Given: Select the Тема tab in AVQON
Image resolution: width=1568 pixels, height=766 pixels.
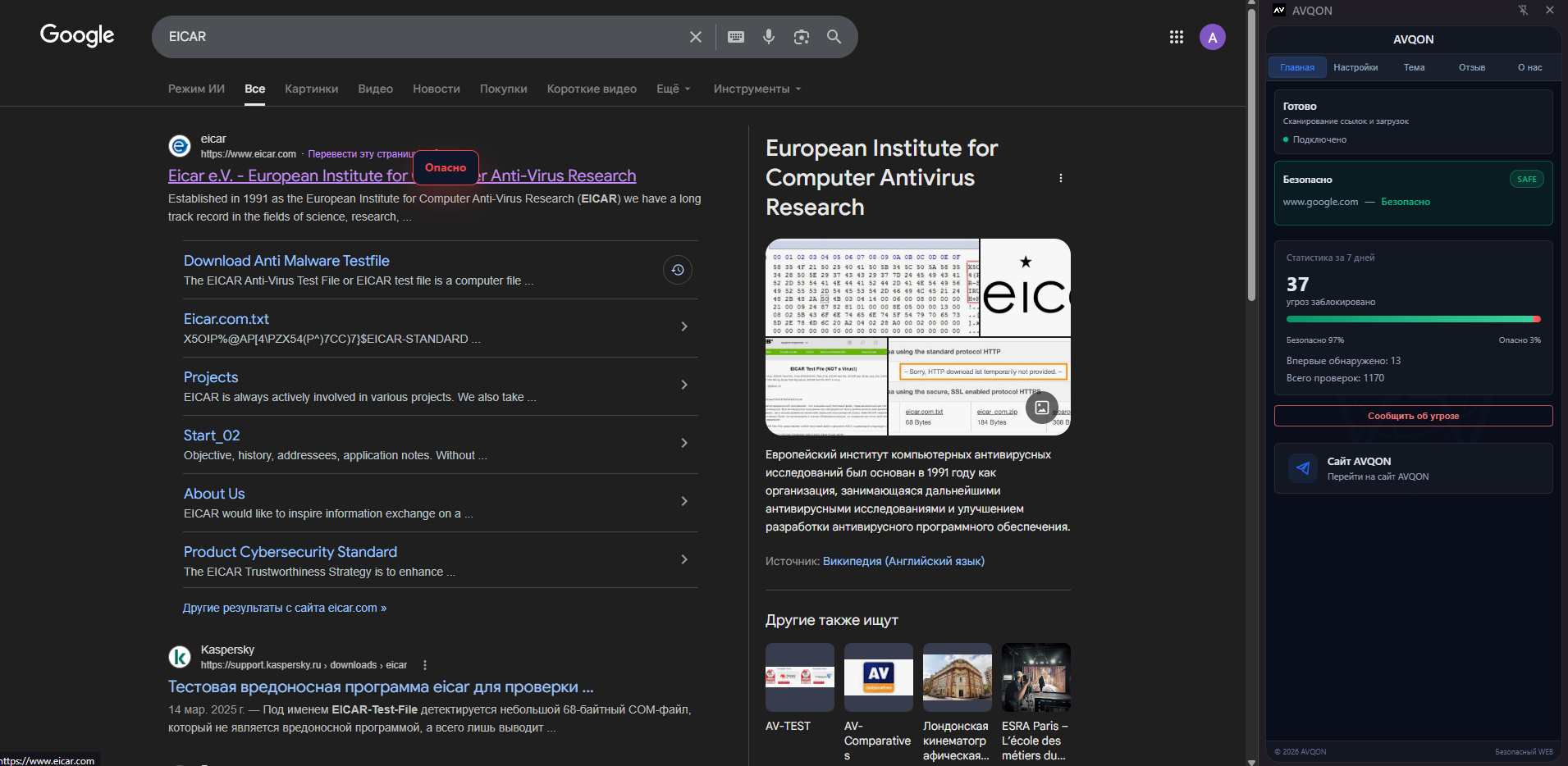Looking at the screenshot, I should [1414, 67].
